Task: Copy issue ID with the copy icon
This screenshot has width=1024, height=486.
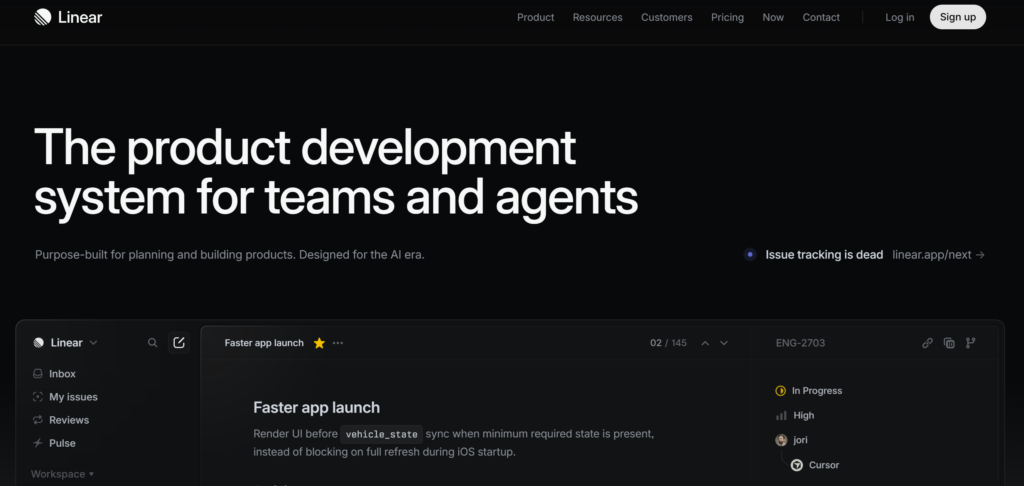Action: pos(949,343)
